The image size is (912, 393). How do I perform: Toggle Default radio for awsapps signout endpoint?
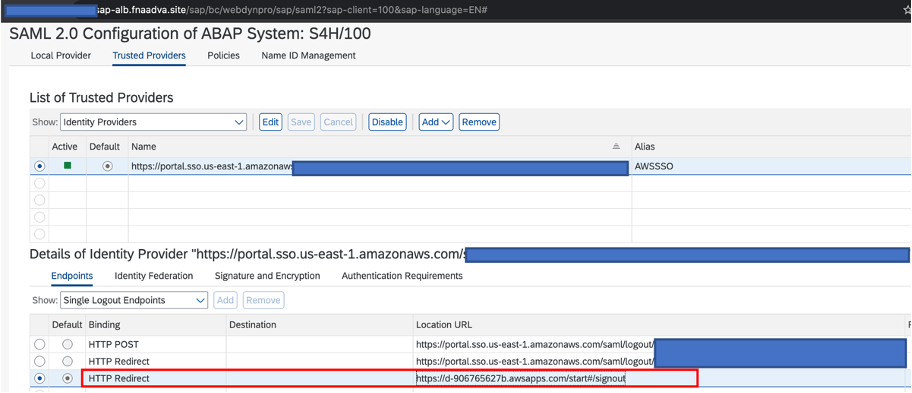(67, 378)
